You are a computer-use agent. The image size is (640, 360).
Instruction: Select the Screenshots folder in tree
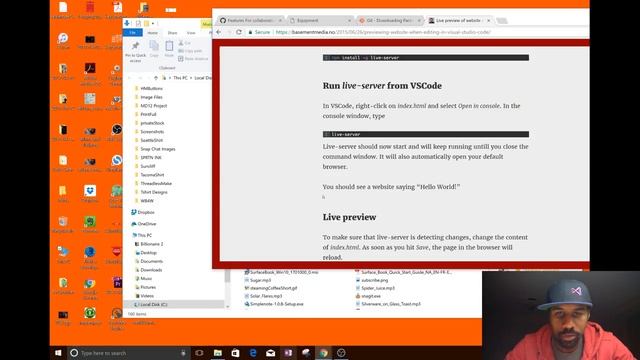coord(152,131)
